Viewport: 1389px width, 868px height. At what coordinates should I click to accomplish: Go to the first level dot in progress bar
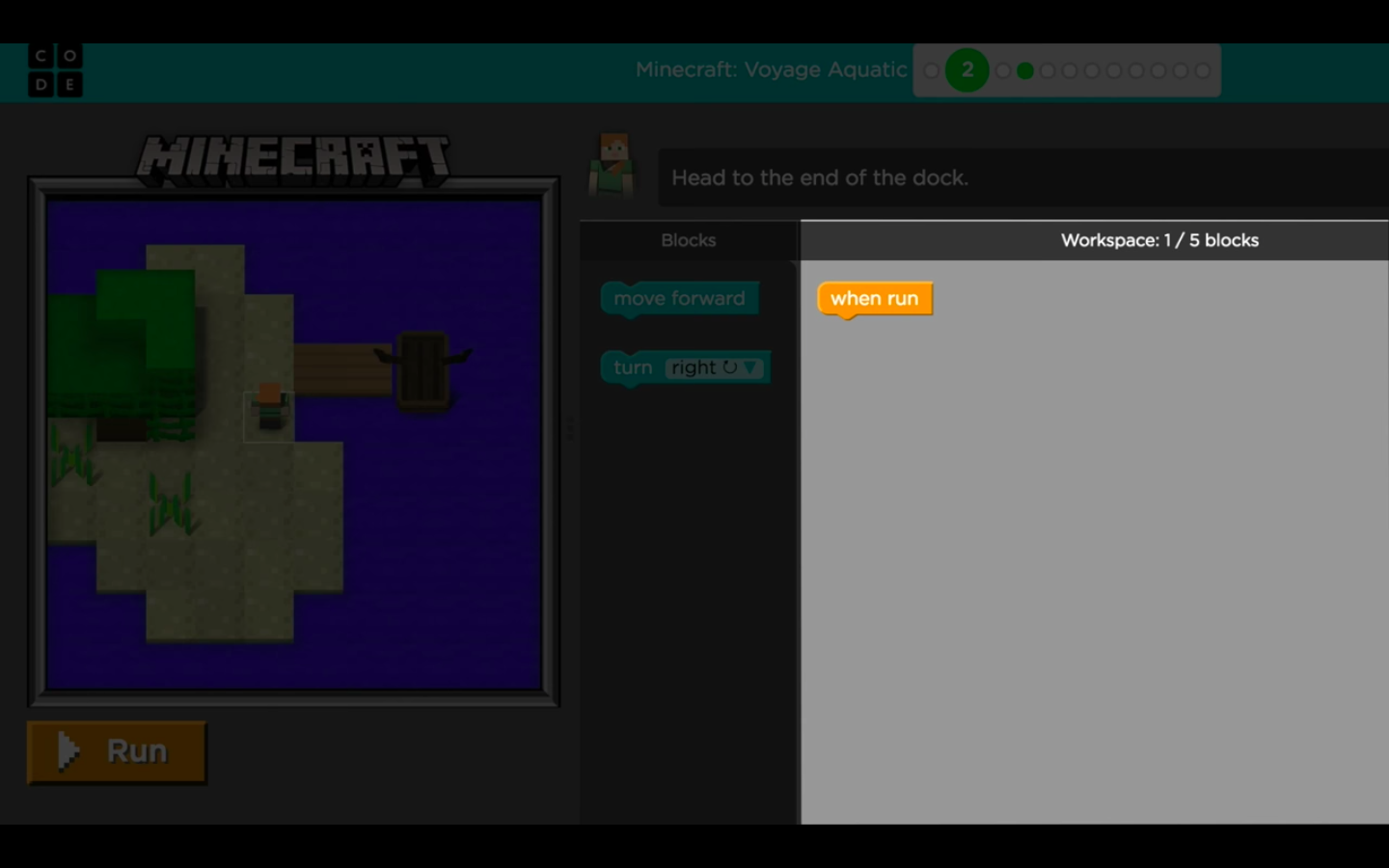click(931, 70)
